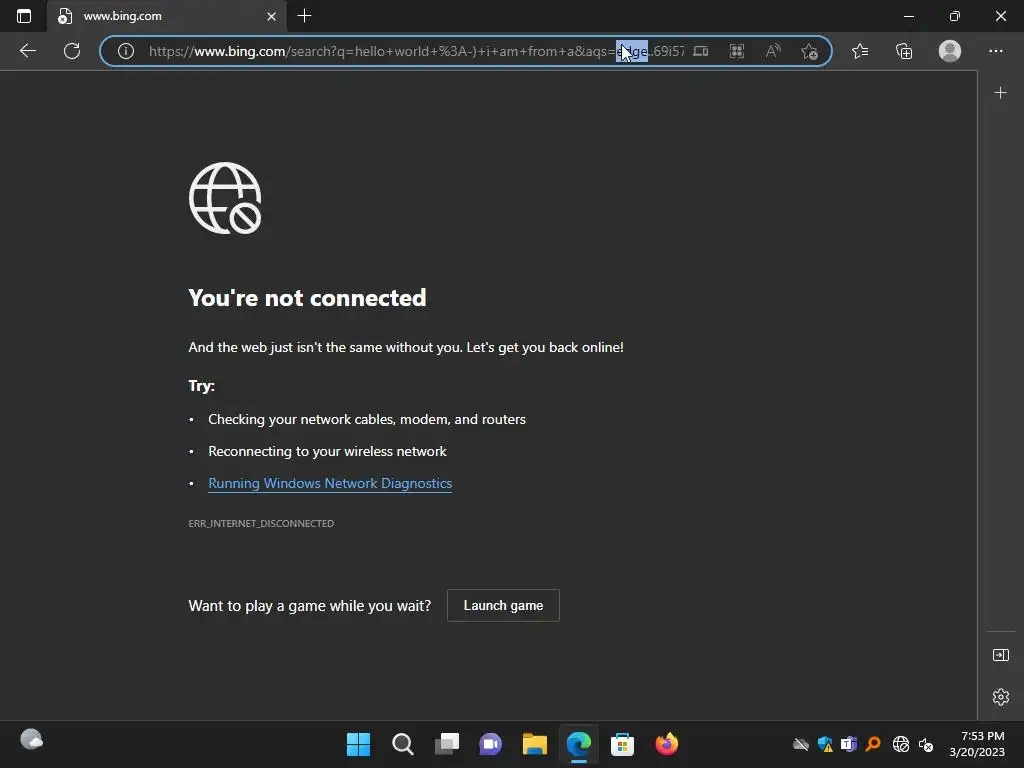Activate Read aloud icon
Screen dimensions: 1024x768
[x=773, y=51]
